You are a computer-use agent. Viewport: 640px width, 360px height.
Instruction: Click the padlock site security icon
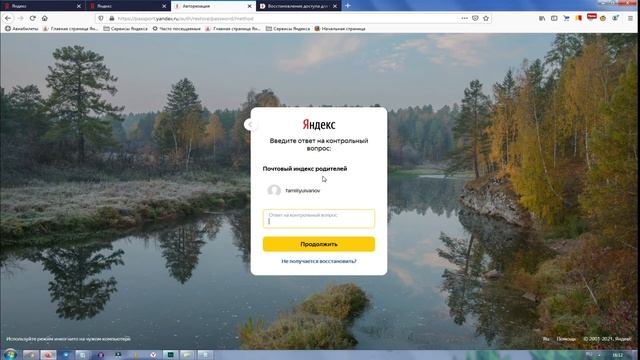pyautogui.click(x=111, y=18)
